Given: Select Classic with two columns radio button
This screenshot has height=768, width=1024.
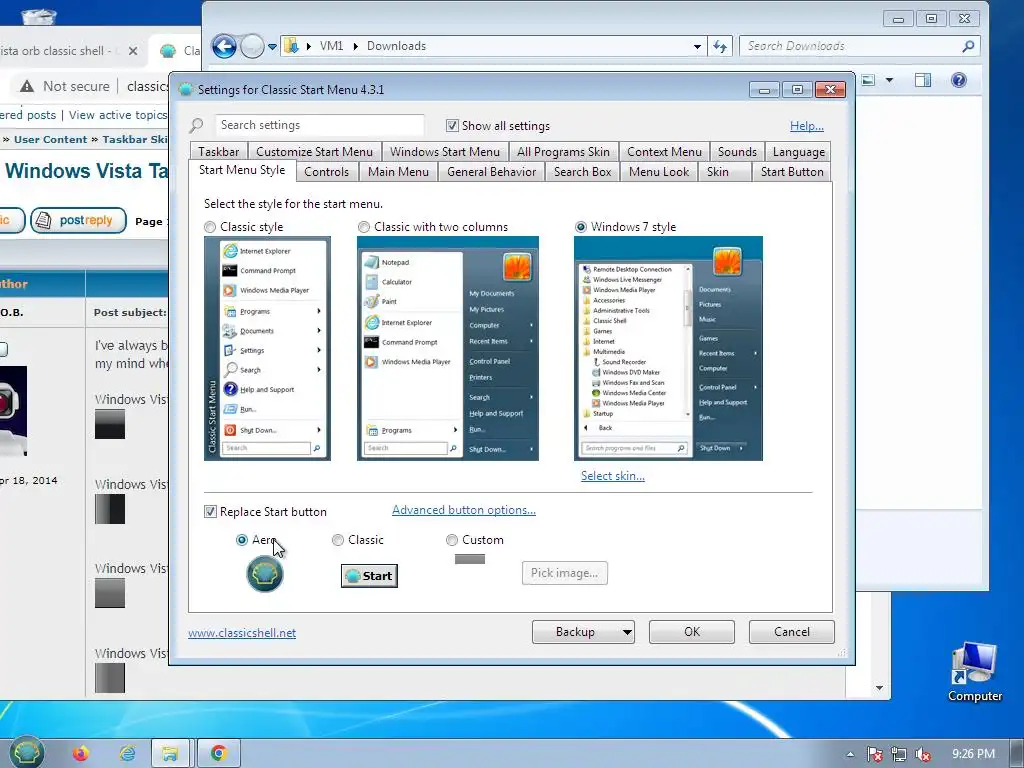Looking at the screenshot, I should [x=364, y=227].
